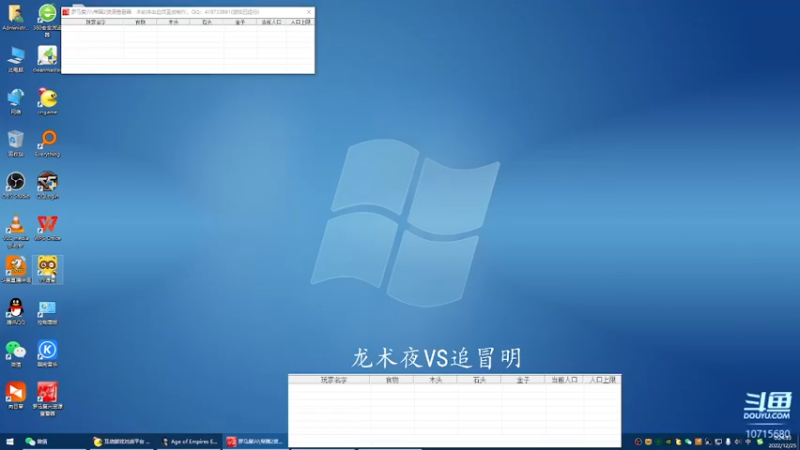800x450 pixels.
Task: Open the Kugou Music blue K shortcut
Action: [x=47, y=354]
